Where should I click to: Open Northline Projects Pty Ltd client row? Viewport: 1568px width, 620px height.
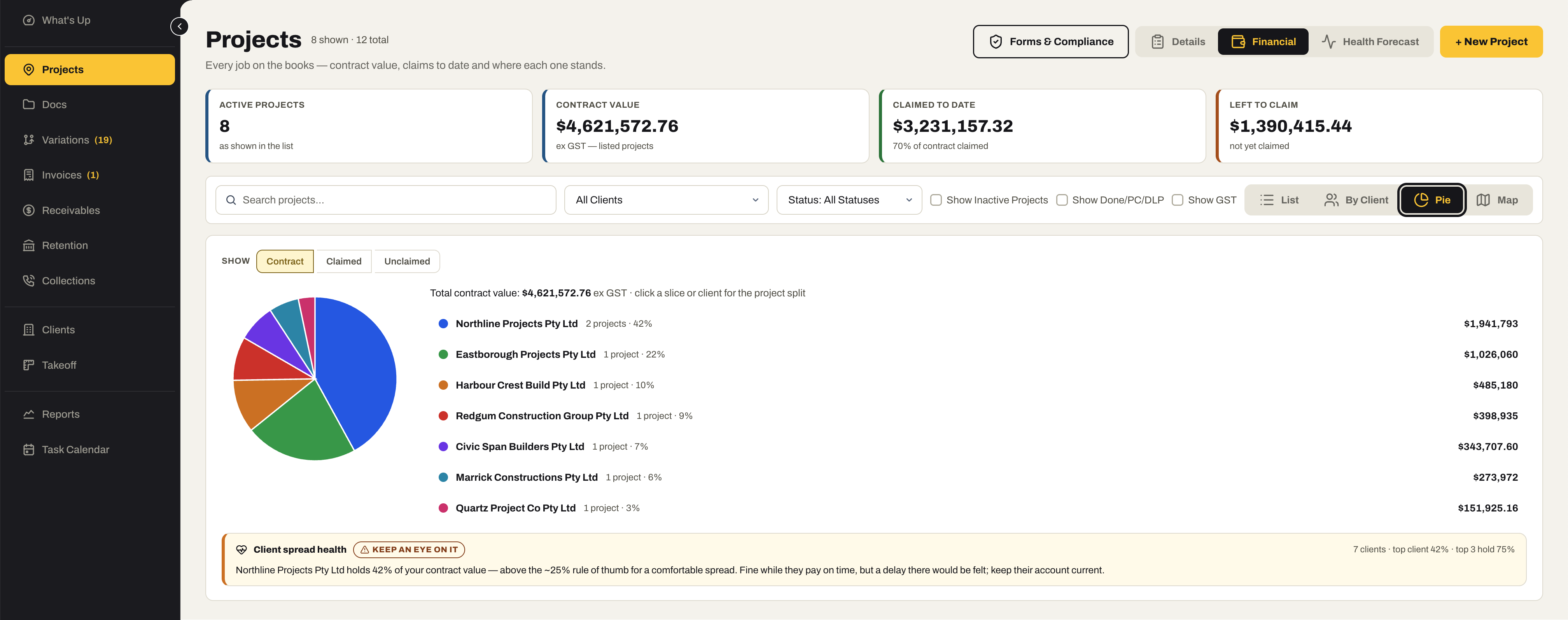click(978, 323)
